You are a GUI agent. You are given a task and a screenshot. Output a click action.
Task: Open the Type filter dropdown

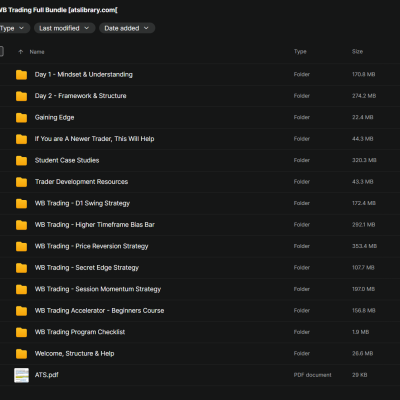pyautogui.click(x=14, y=28)
